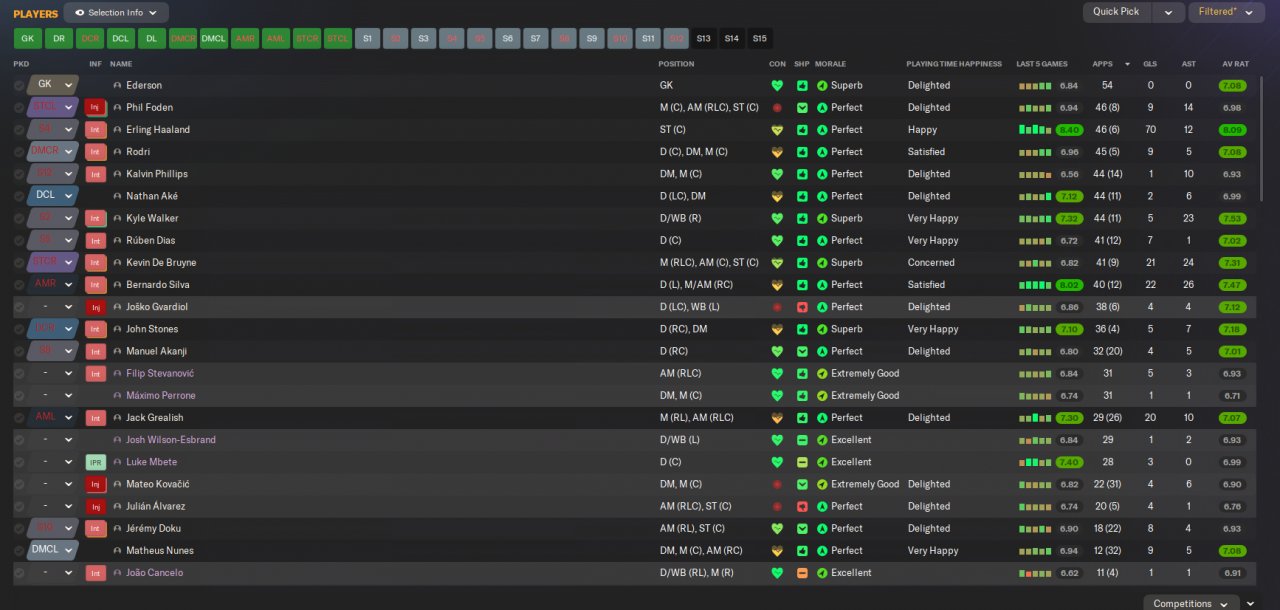Click the player icon beside Nathan Aké

tap(117, 196)
